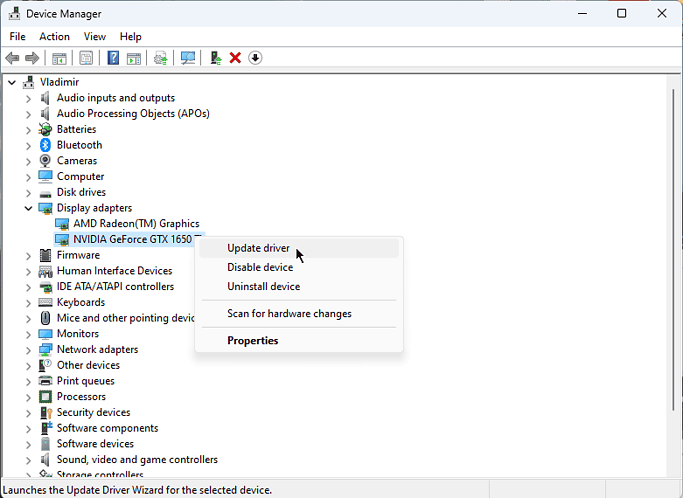
Task: Select Uninstall device in context menu
Action: tap(263, 287)
